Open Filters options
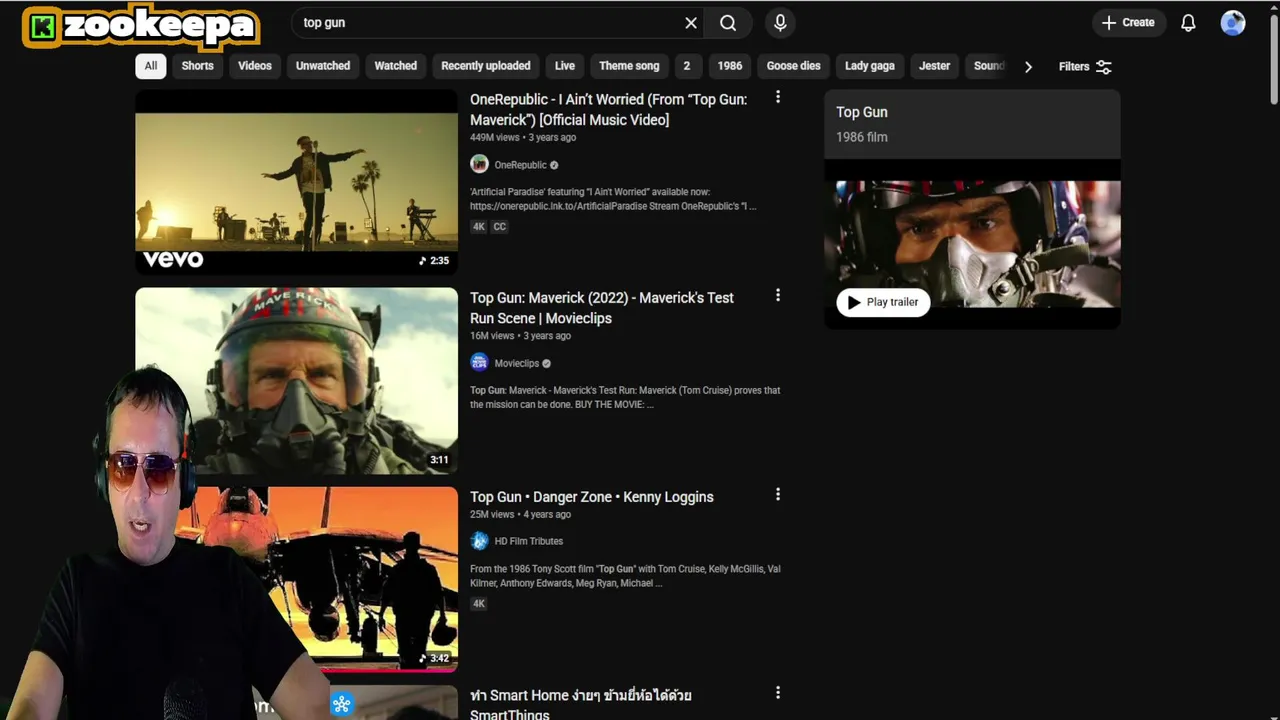The height and width of the screenshot is (720, 1280). (1085, 67)
